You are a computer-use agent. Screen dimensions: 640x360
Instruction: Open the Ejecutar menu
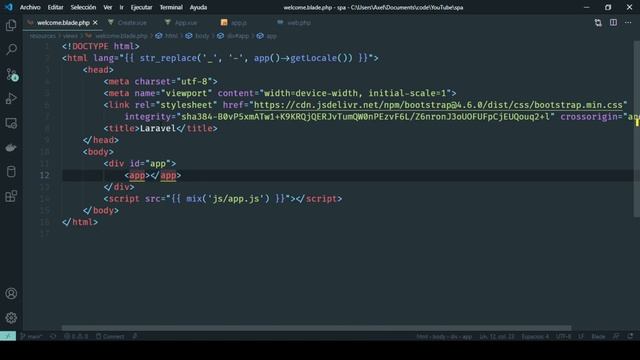(142, 7)
